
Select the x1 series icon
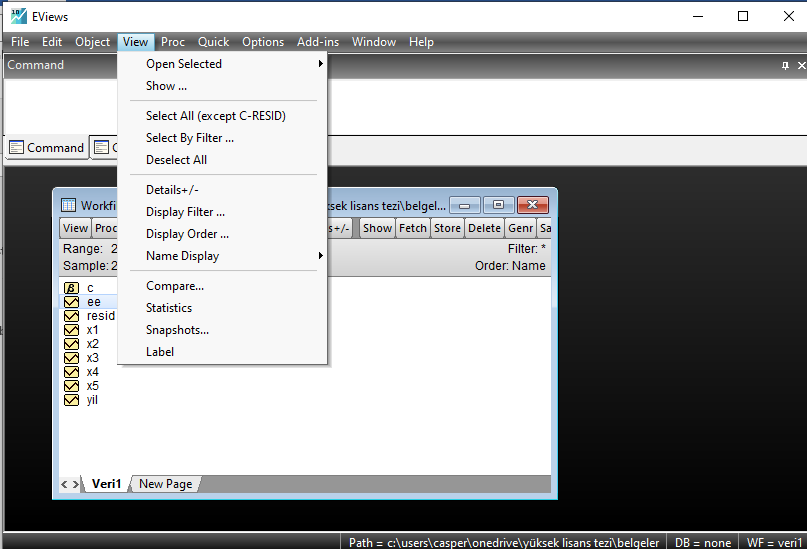point(71,330)
